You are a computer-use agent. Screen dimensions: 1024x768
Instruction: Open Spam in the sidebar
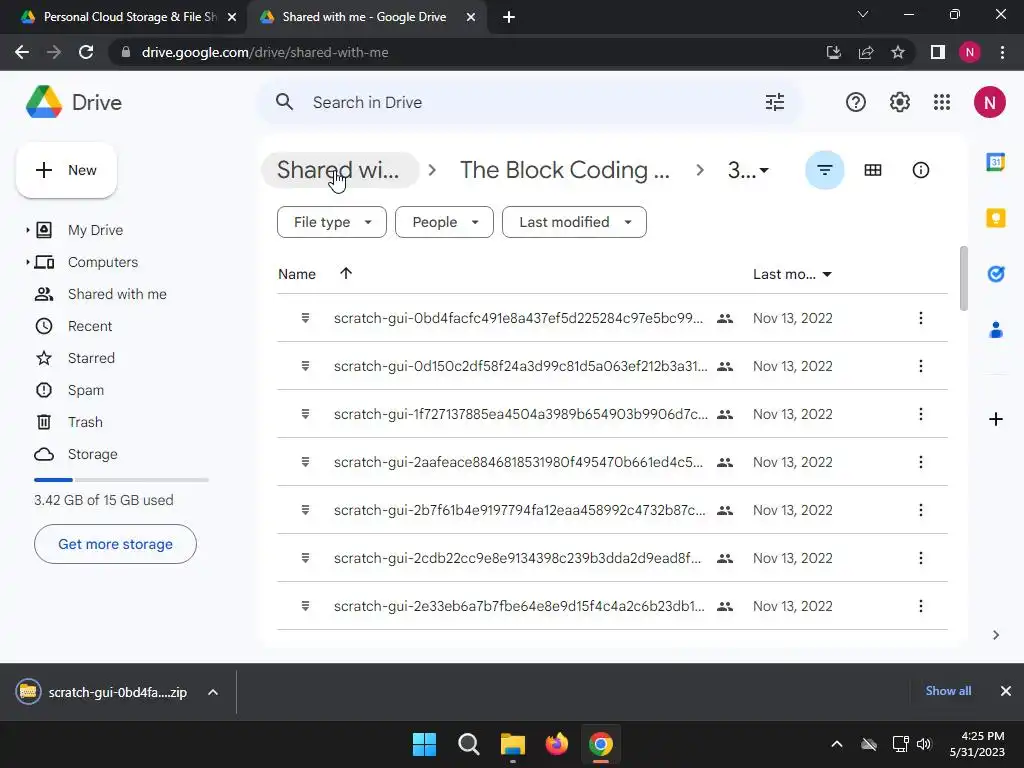(x=86, y=390)
